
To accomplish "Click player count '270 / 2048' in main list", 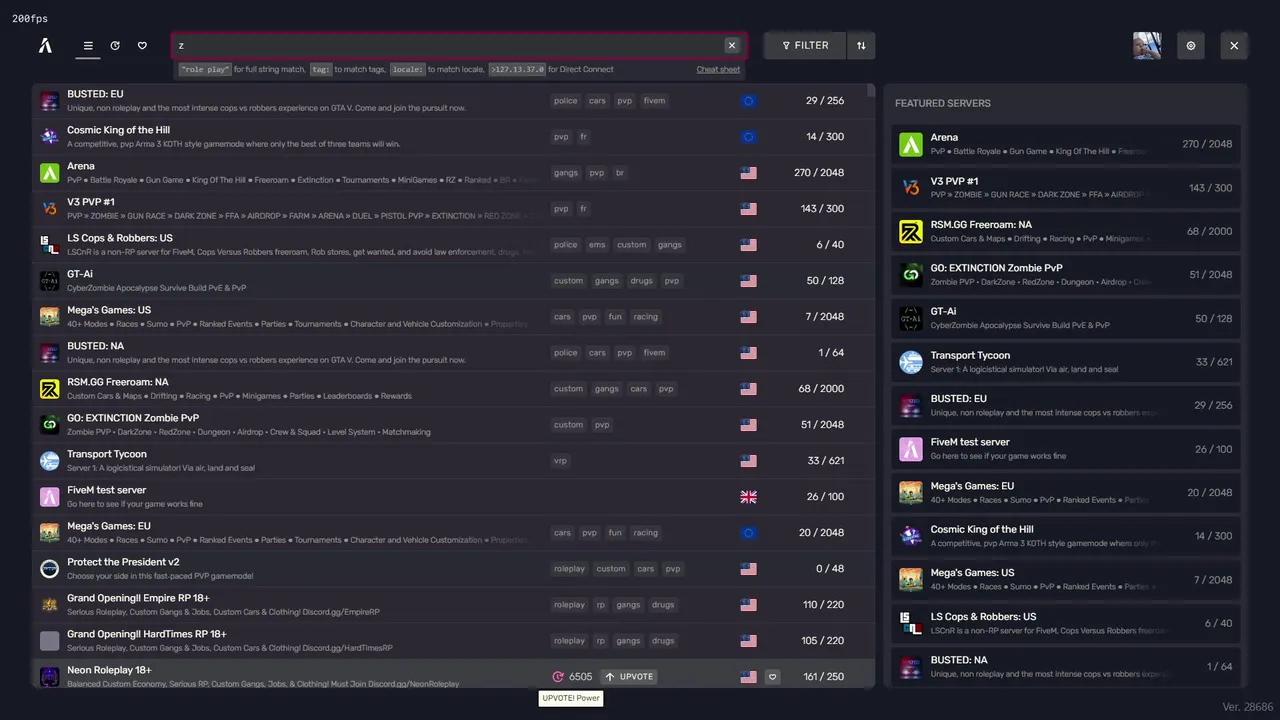I will coord(819,173).
